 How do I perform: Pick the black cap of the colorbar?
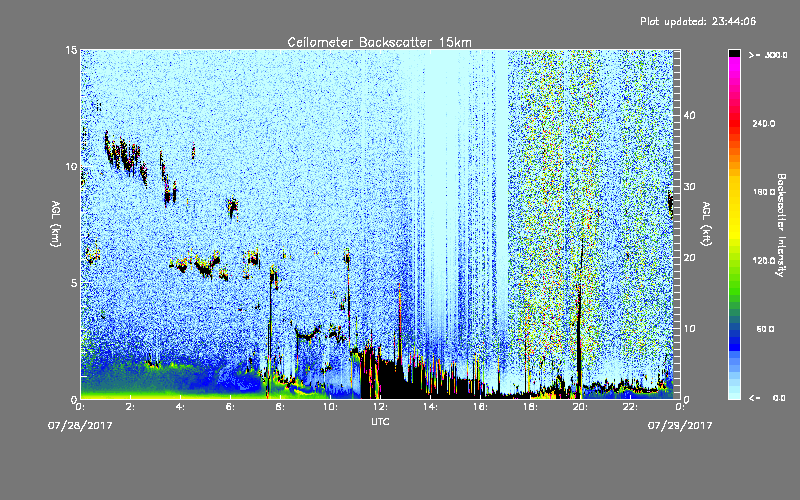734,53
